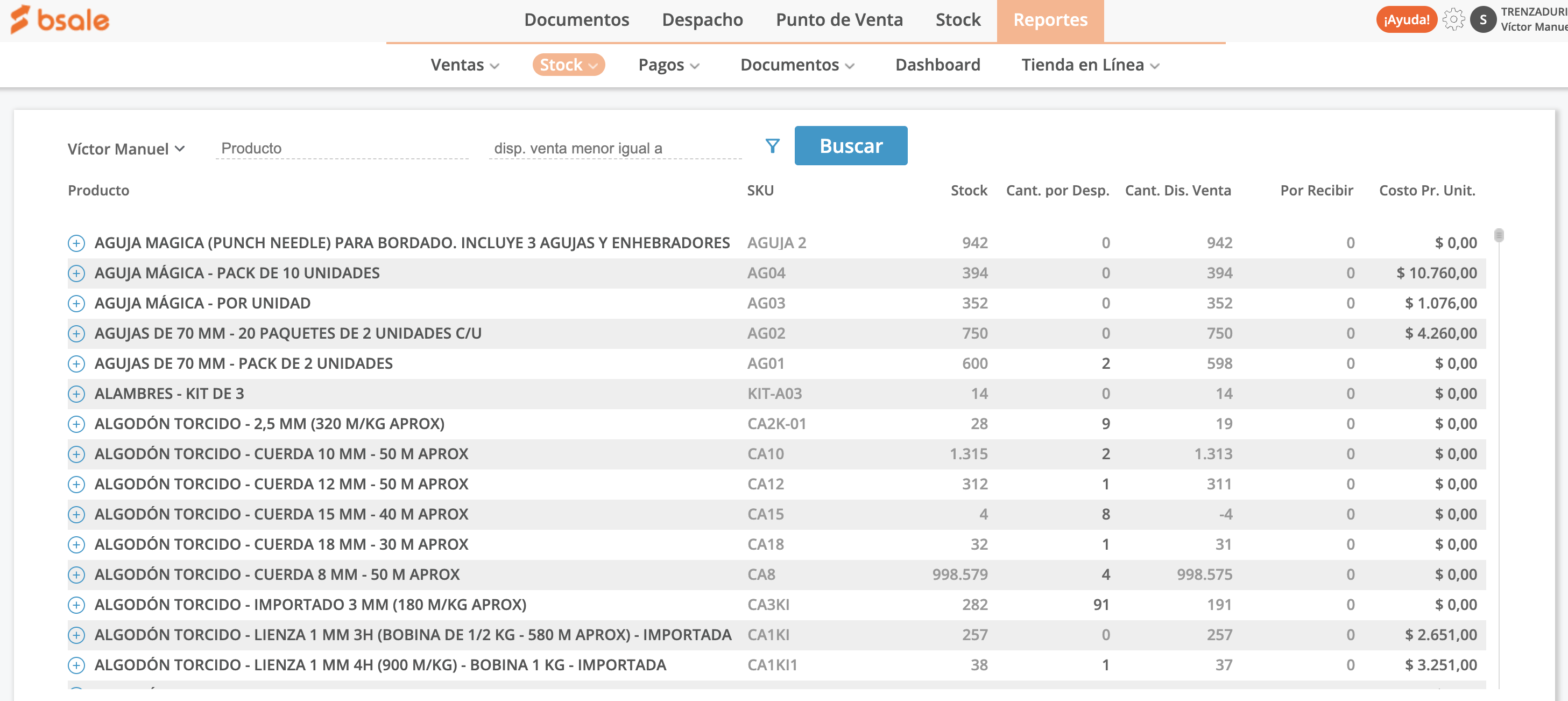Select the Reportes tab

pyautogui.click(x=1050, y=19)
